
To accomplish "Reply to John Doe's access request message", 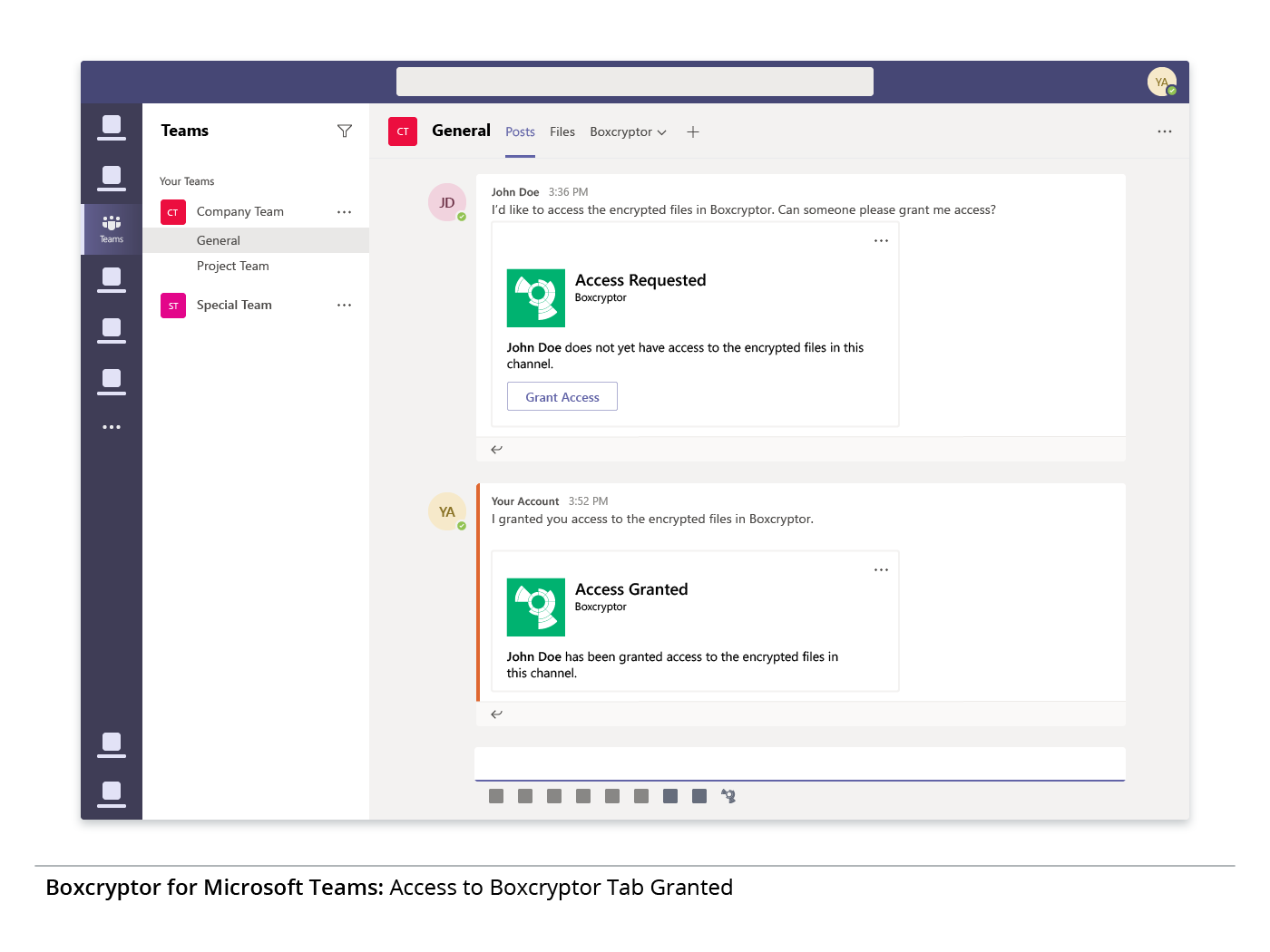I will click(x=496, y=450).
